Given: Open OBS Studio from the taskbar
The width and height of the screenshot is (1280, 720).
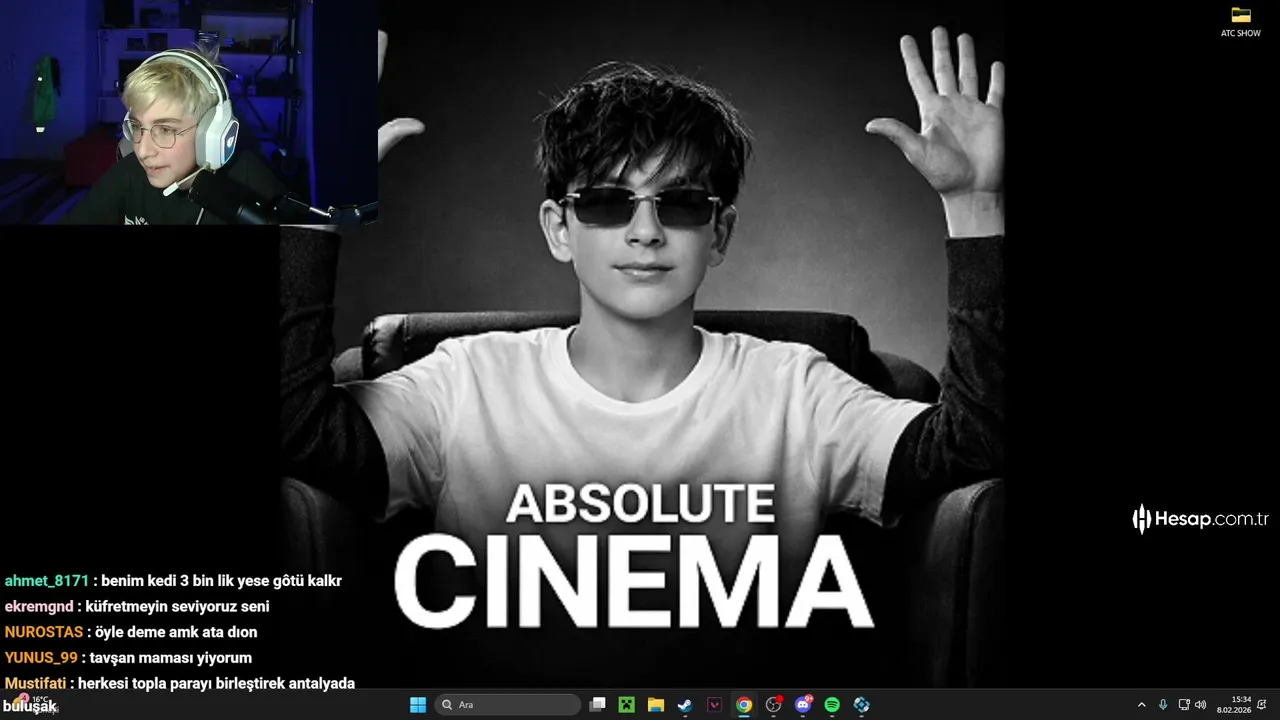Looking at the screenshot, I should pos(773,705).
